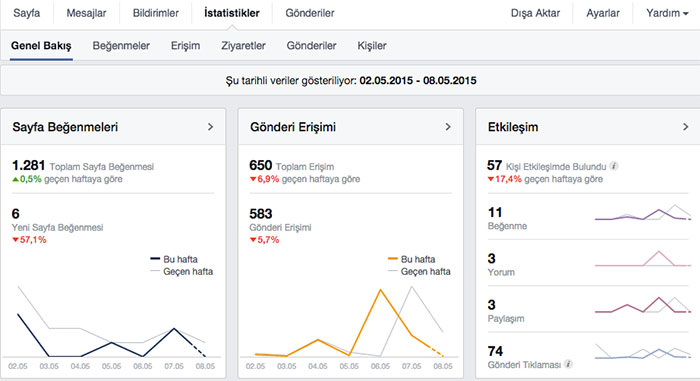700x381 pixels.
Task: Open Bildirimler in the top navigation
Action: click(x=156, y=13)
